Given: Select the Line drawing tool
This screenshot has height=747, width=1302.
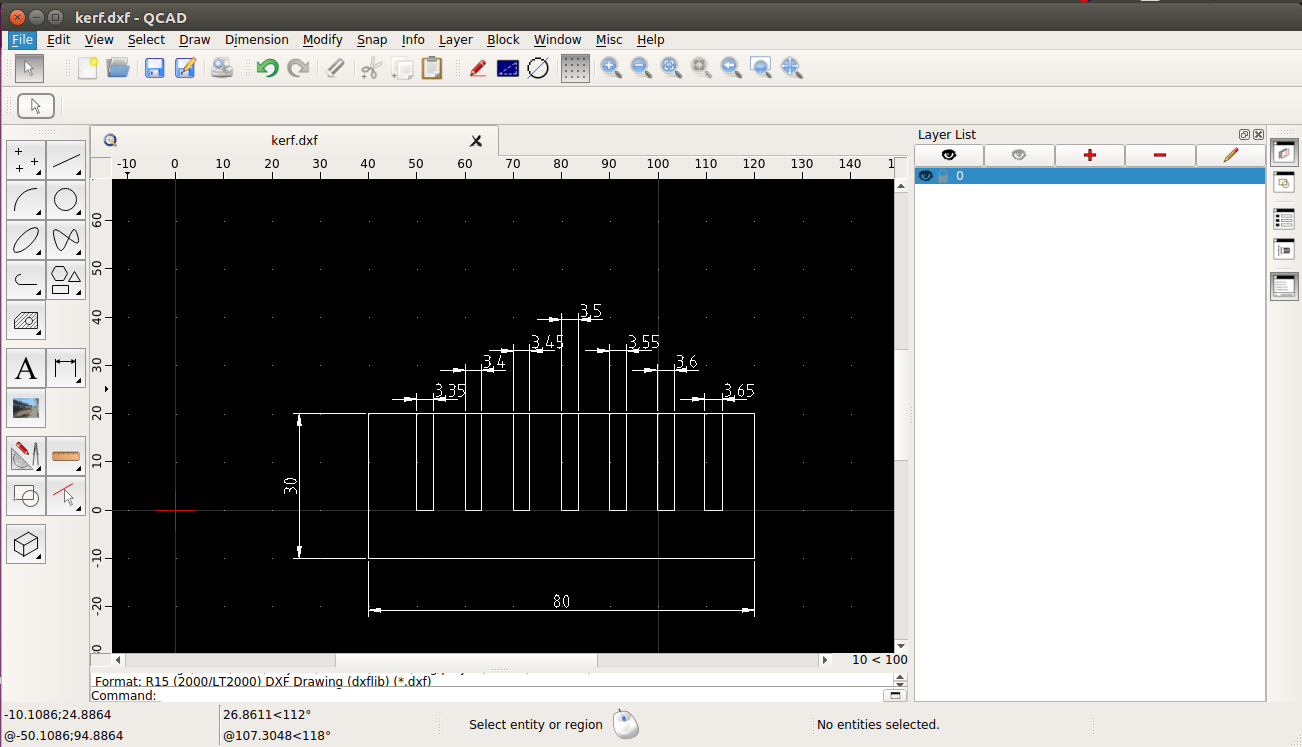Looking at the screenshot, I should [66, 160].
